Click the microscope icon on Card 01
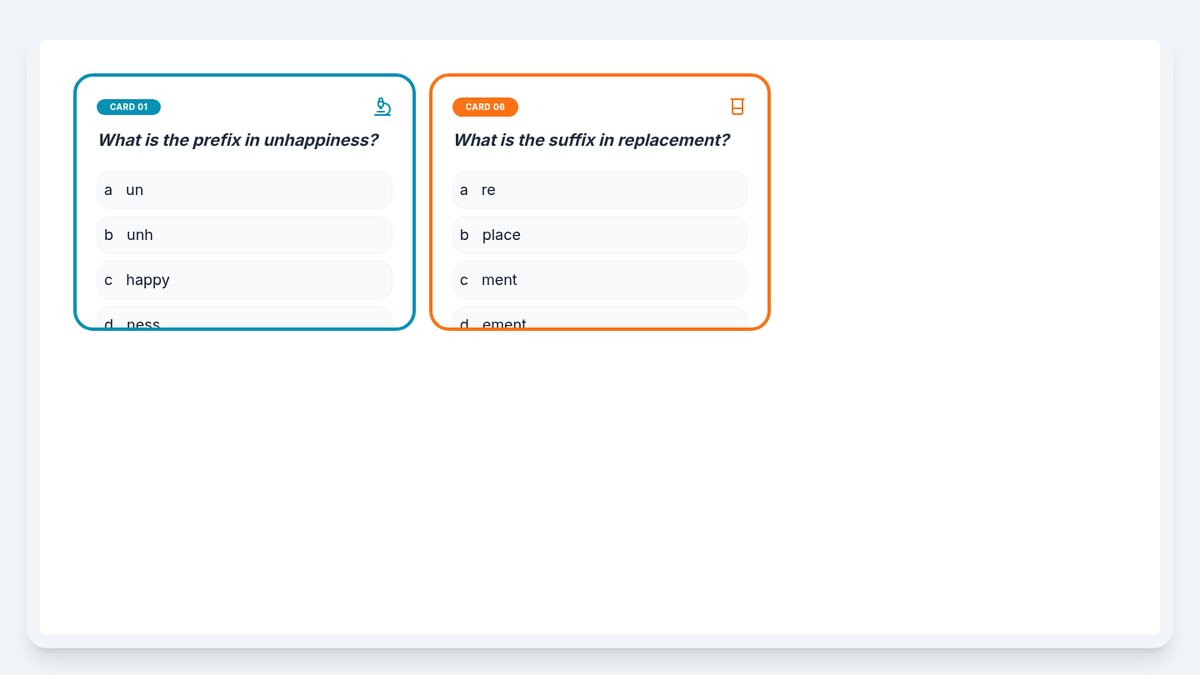This screenshot has height=675, width=1200. point(382,106)
